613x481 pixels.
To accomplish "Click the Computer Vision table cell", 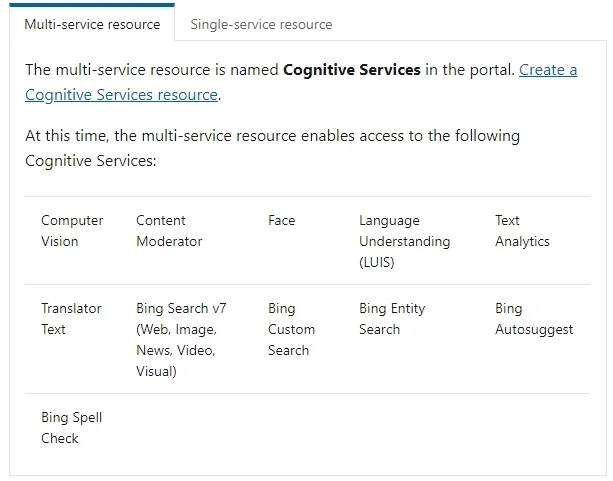I will (72, 231).
